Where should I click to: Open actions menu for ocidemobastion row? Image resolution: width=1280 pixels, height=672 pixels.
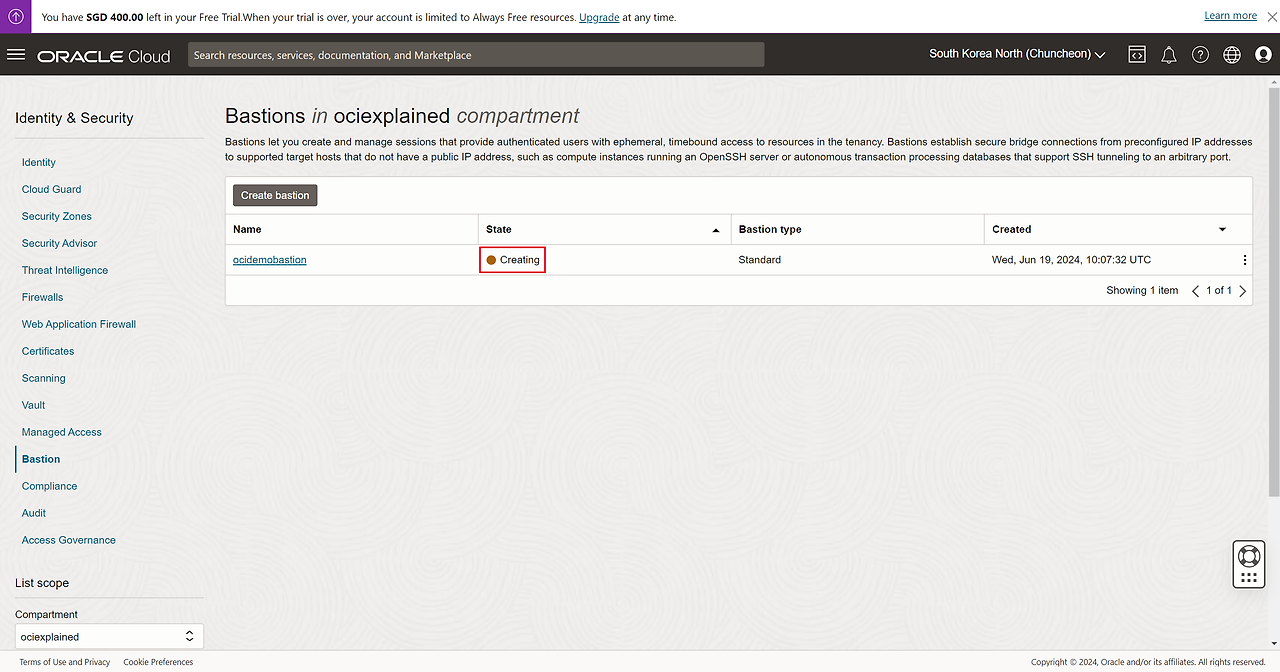(x=1244, y=260)
